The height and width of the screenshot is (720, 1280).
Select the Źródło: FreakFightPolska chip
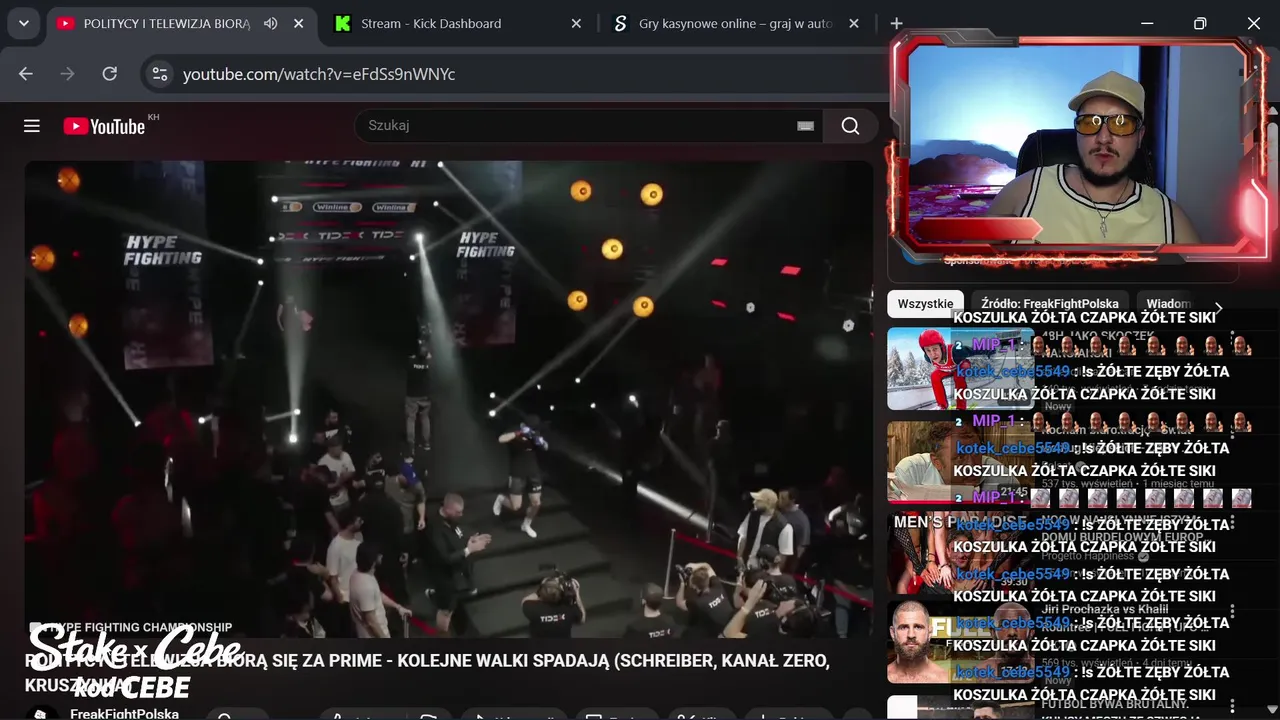coord(1050,304)
